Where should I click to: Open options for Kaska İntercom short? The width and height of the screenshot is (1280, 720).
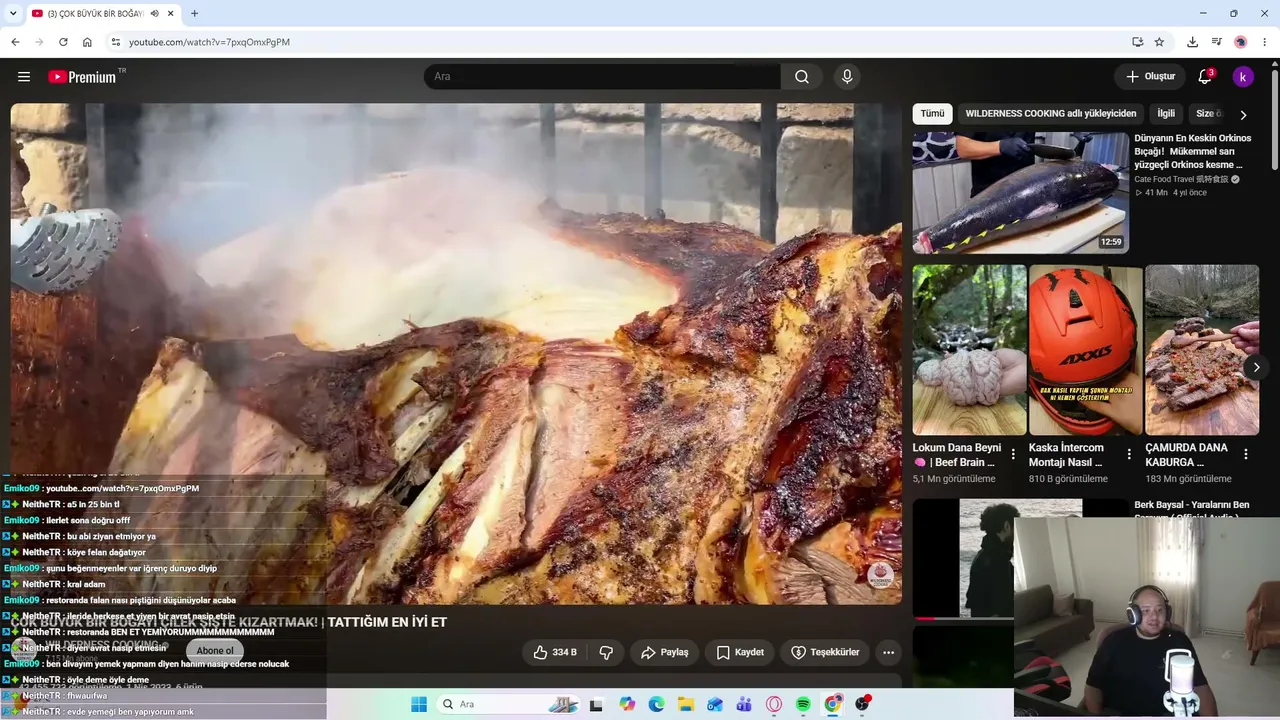tap(1129, 455)
